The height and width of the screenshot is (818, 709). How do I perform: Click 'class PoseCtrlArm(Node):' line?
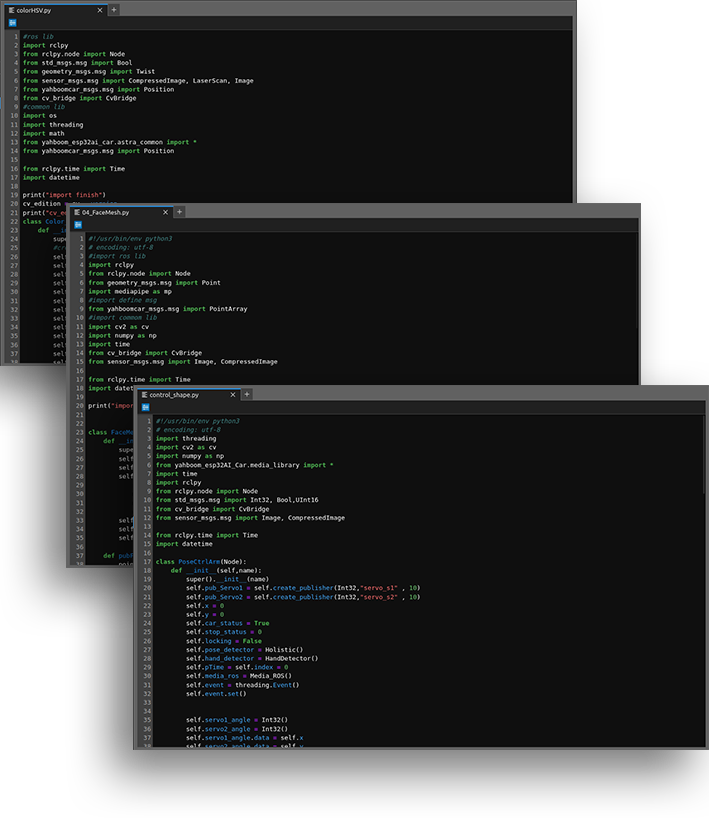point(201,562)
